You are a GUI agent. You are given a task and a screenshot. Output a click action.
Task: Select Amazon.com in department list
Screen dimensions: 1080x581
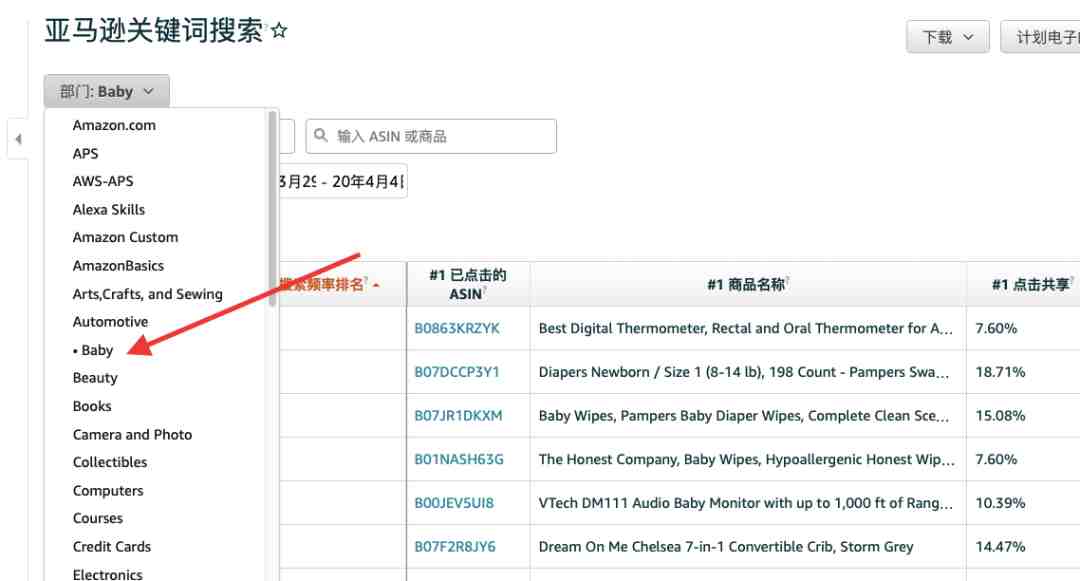(x=114, y=125)
